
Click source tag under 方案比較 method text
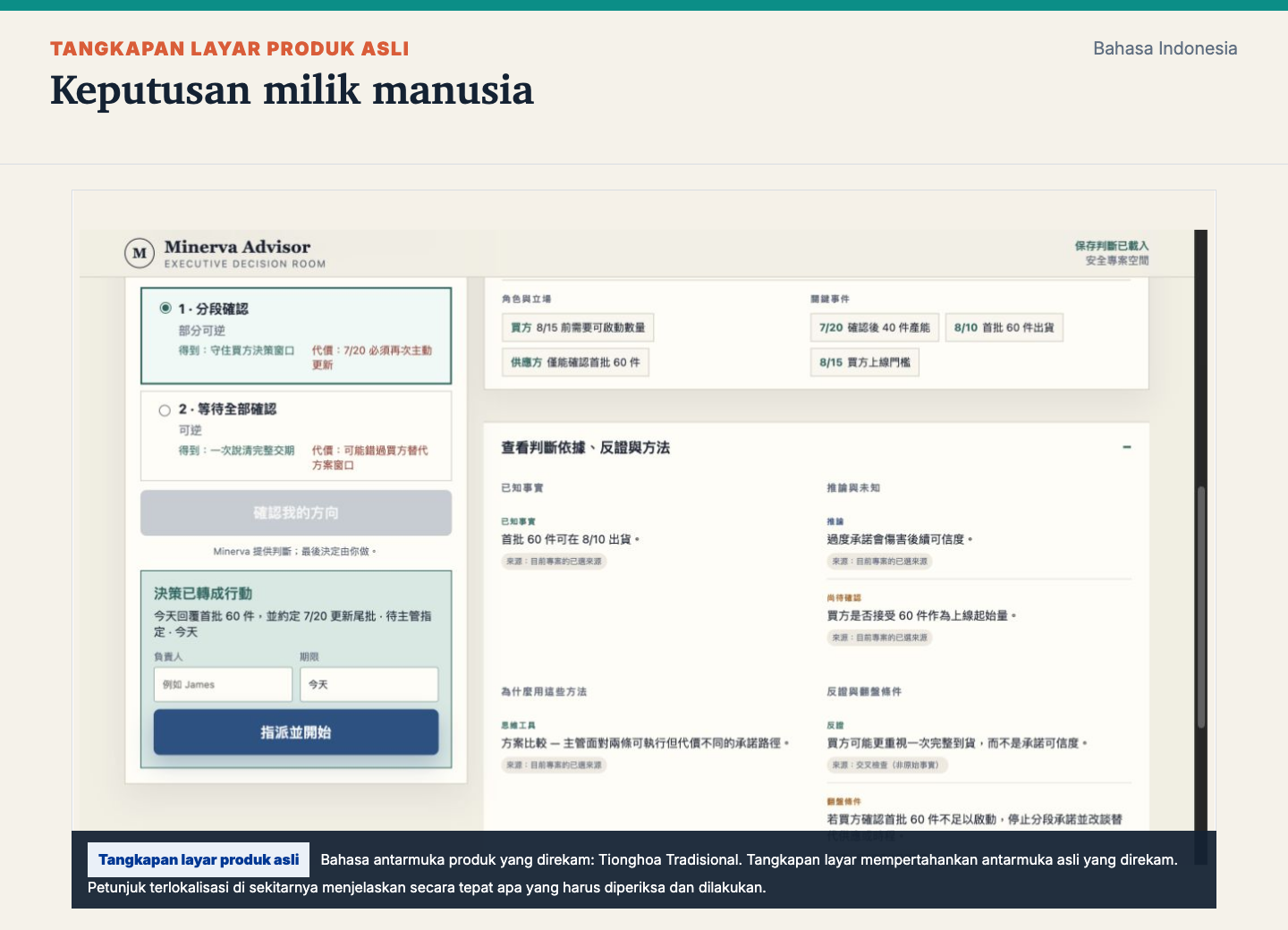554,765
